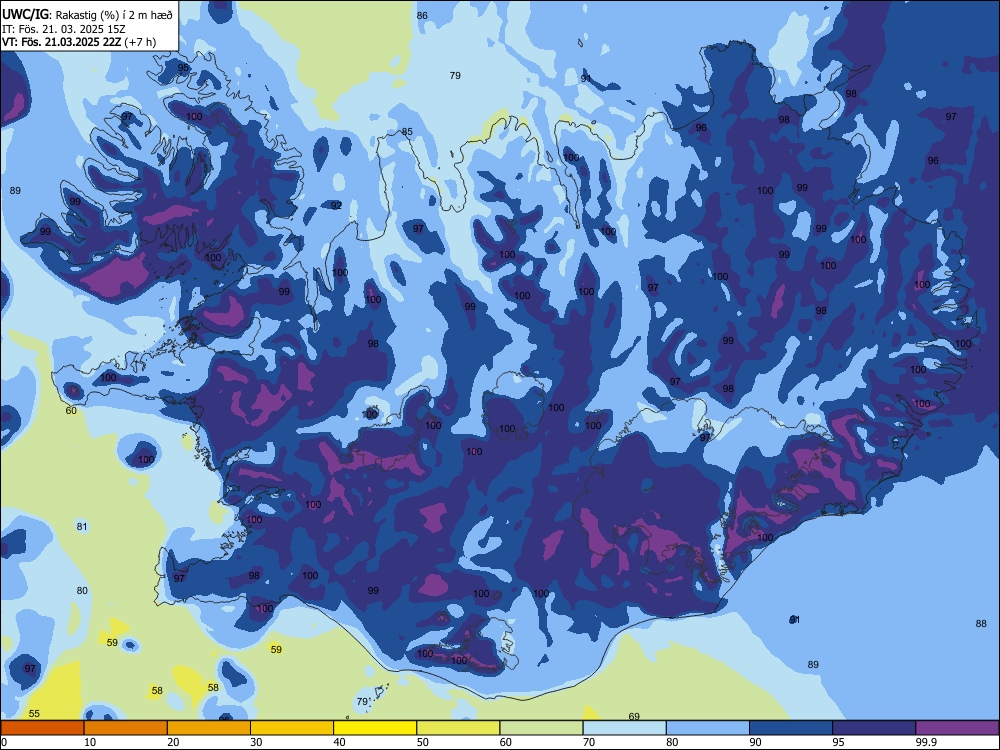This screenshot has height=750, width=1000.
Task: Click the map value "88" at the eastern edge
Action: coord(981,623)
